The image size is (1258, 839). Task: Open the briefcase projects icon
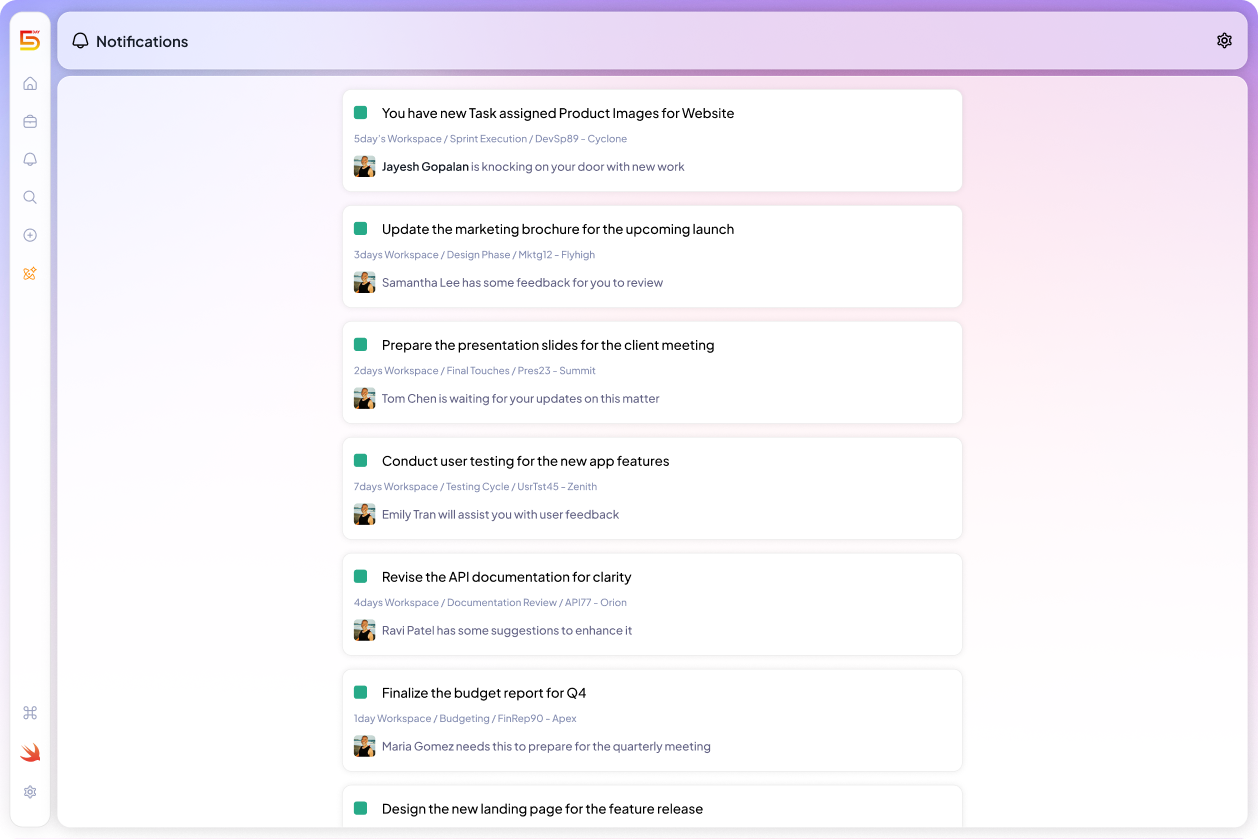(x=30, y=122)
